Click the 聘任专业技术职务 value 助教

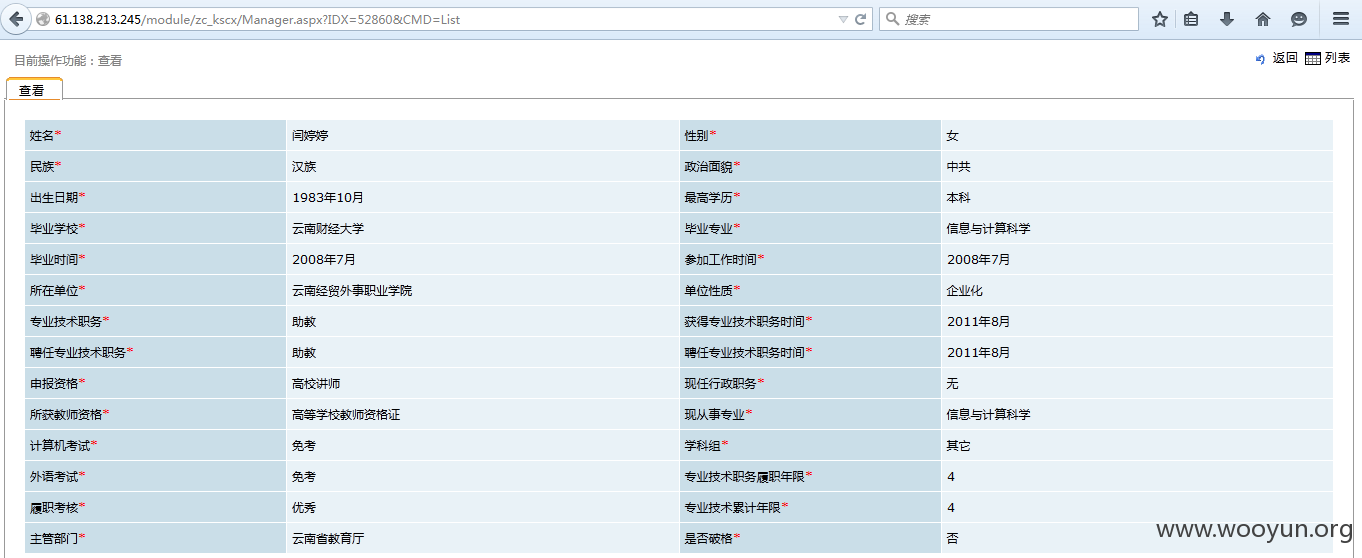pyautogui.click(x=304, y=352)
